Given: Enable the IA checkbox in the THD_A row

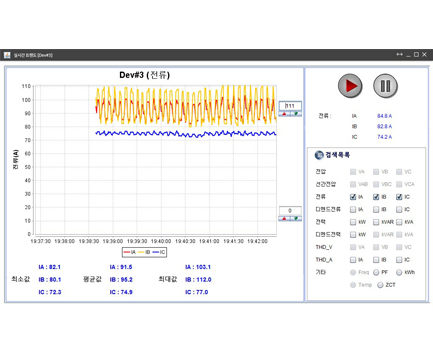Looking at the screenshot, I should 353,260.
